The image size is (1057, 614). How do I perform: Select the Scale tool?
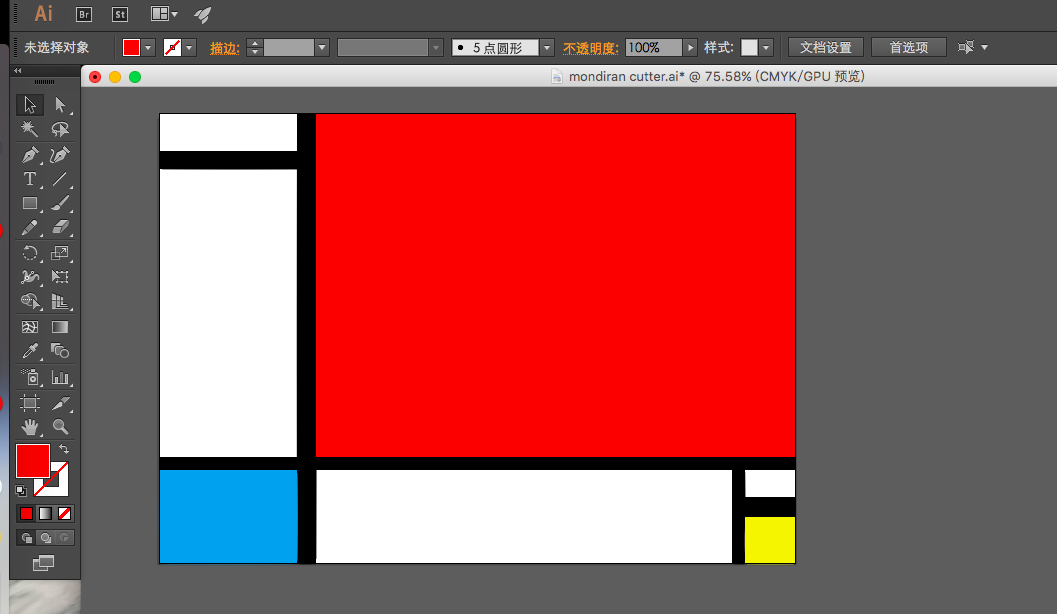point(60,253)
